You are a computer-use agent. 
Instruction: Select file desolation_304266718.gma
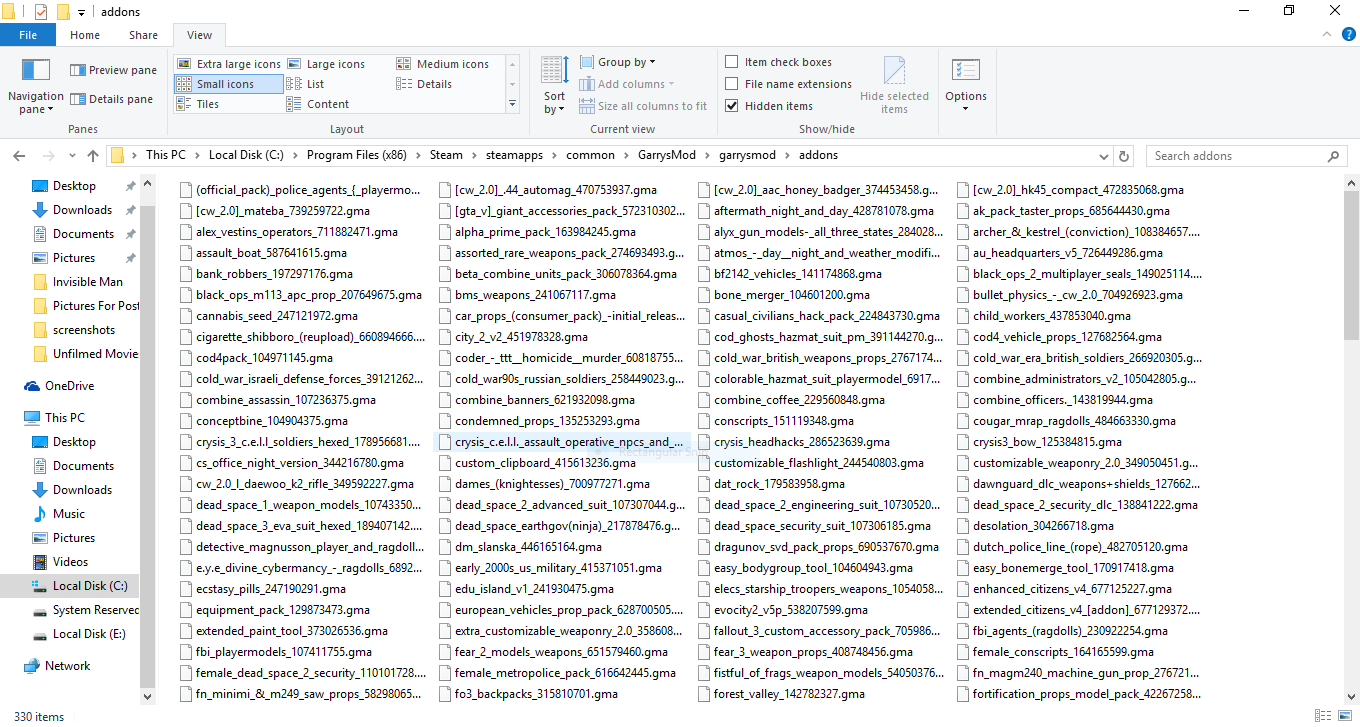[x=1035, y=526]
